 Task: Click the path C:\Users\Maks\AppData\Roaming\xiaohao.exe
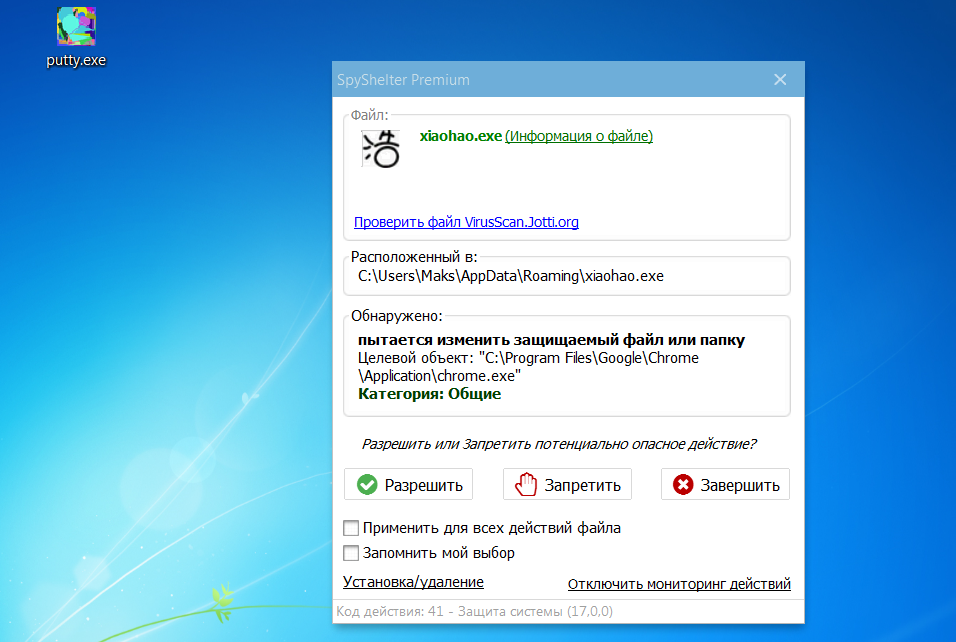pyautogui.click(x=511, y=276)
